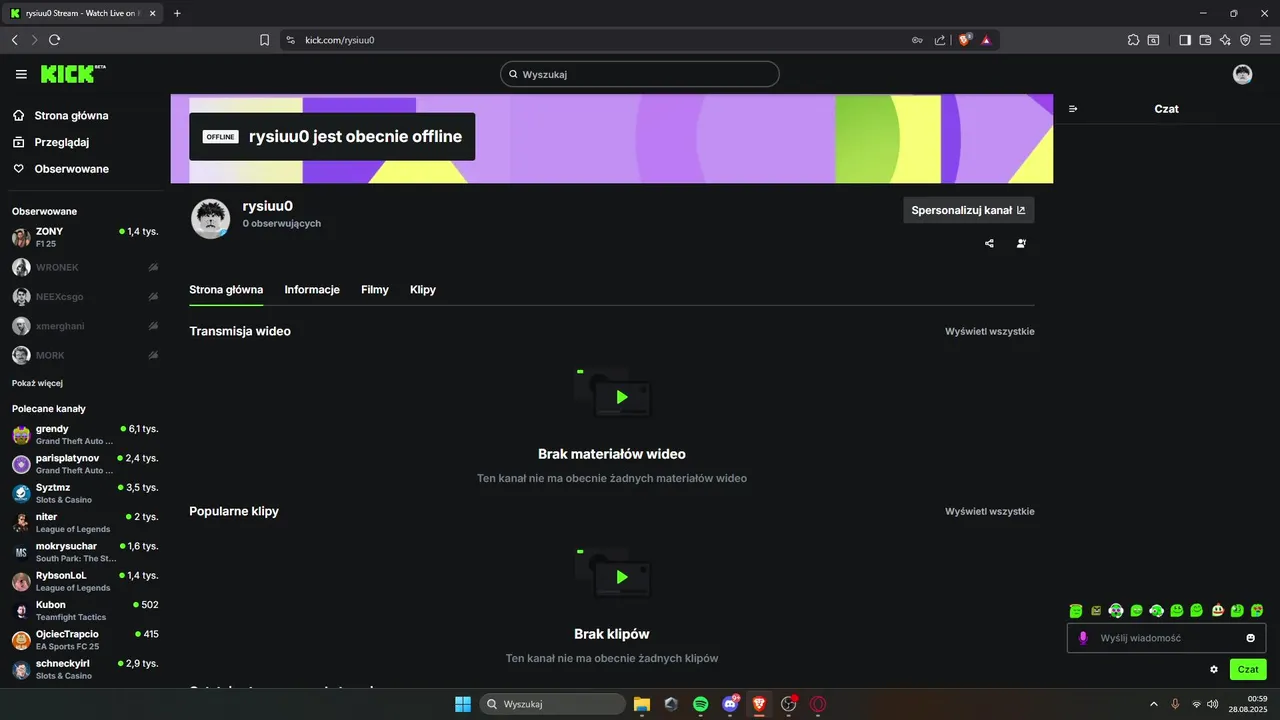Open Opera browser from the taskbar
1280x720 pixels.
[818, 704]
